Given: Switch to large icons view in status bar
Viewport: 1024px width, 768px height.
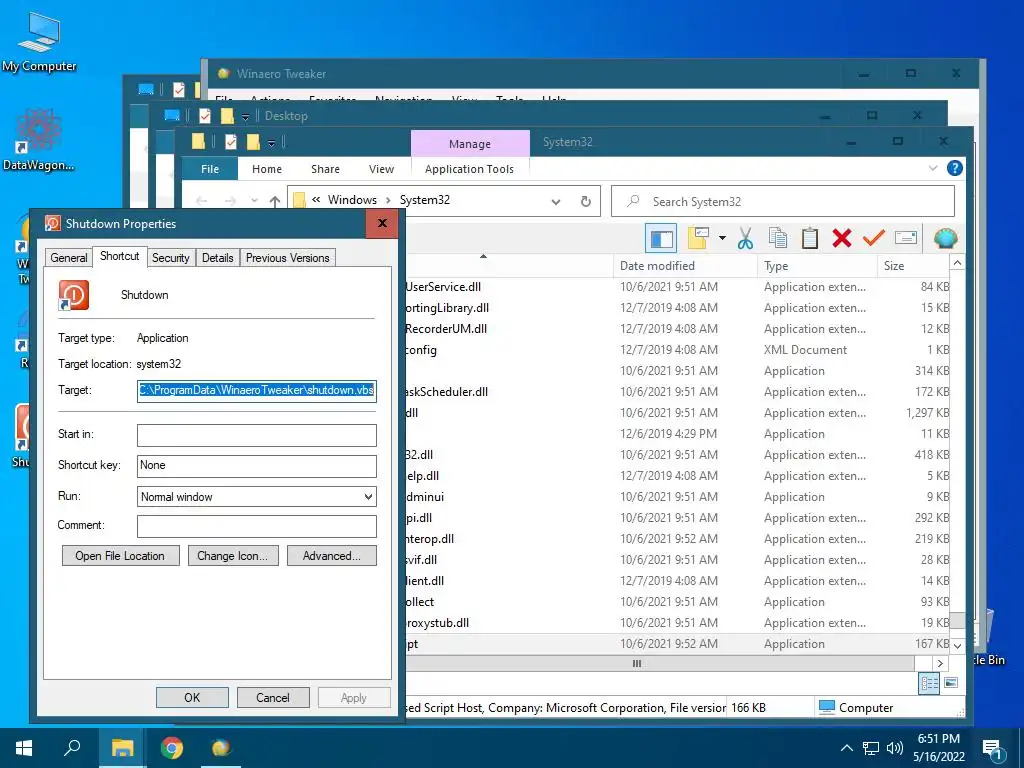Looking at the screenshot, I should [951, 683].
